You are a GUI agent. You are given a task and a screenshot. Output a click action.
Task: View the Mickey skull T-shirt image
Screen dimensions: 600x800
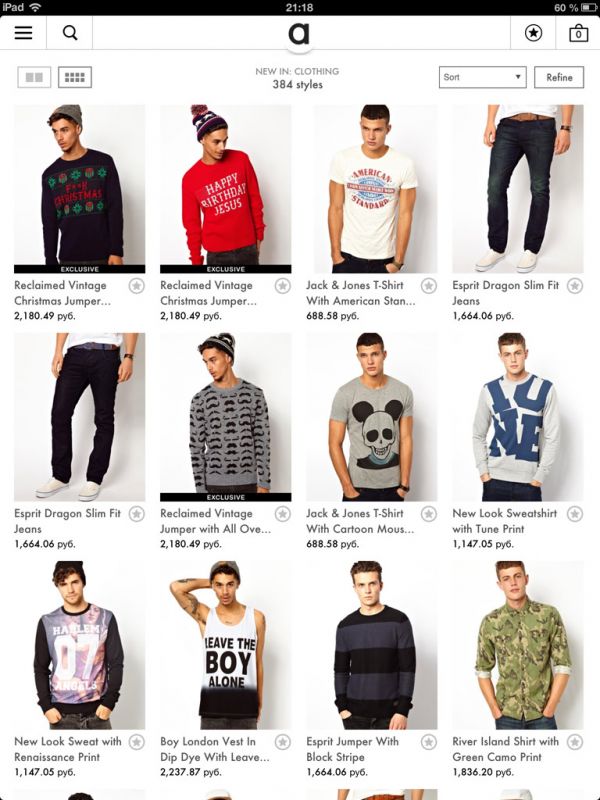click(371, 417)
